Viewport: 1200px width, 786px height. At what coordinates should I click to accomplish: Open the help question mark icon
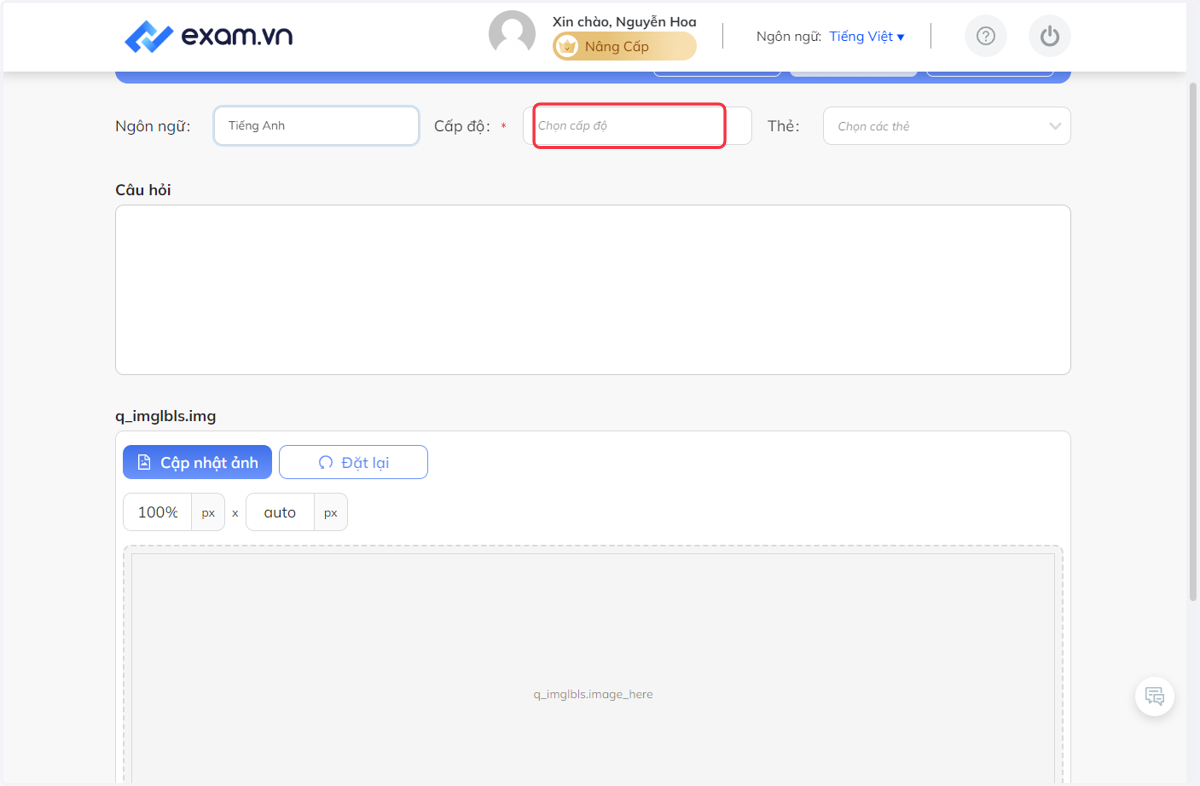coord(986,37)
